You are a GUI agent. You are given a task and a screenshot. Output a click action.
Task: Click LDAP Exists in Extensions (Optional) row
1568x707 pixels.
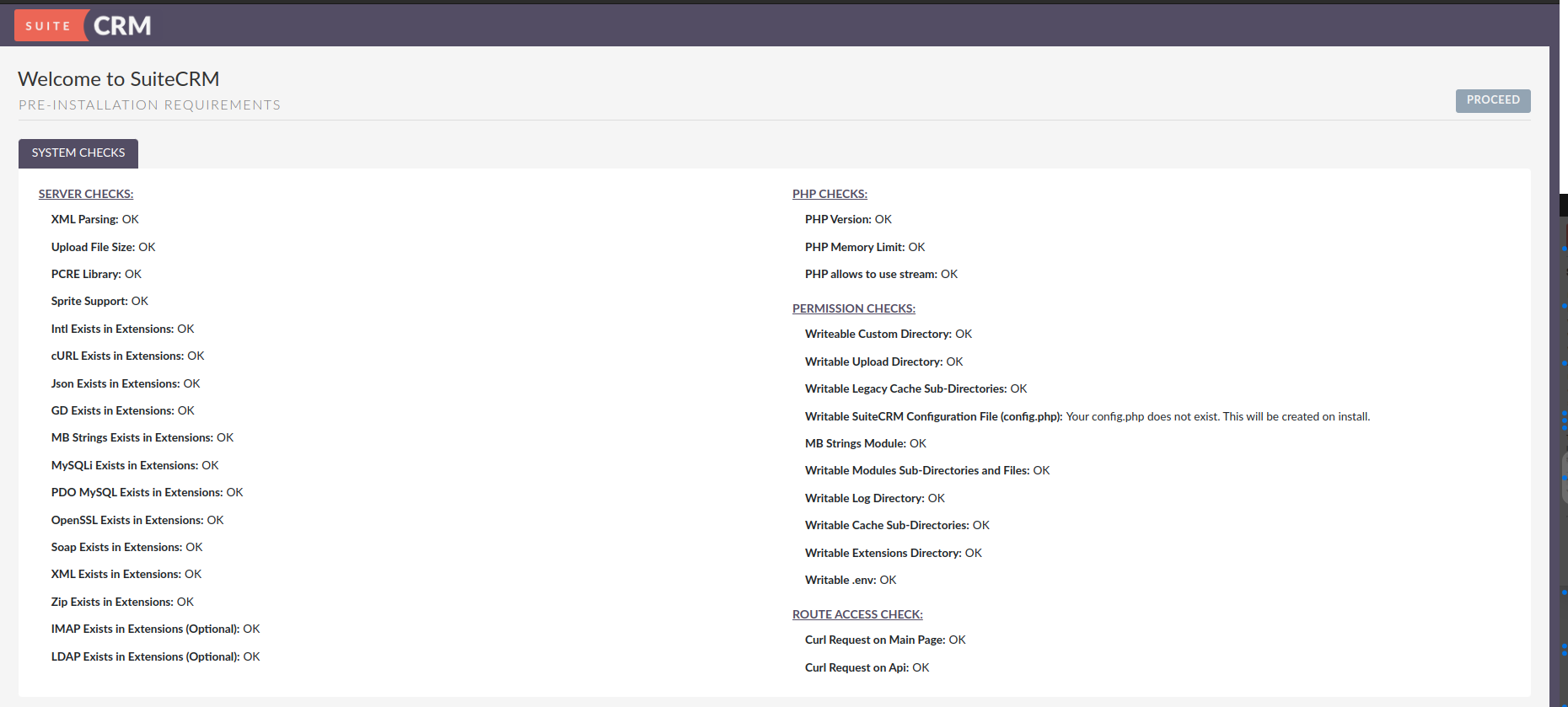pyautogui.click(x=155, y=656)
